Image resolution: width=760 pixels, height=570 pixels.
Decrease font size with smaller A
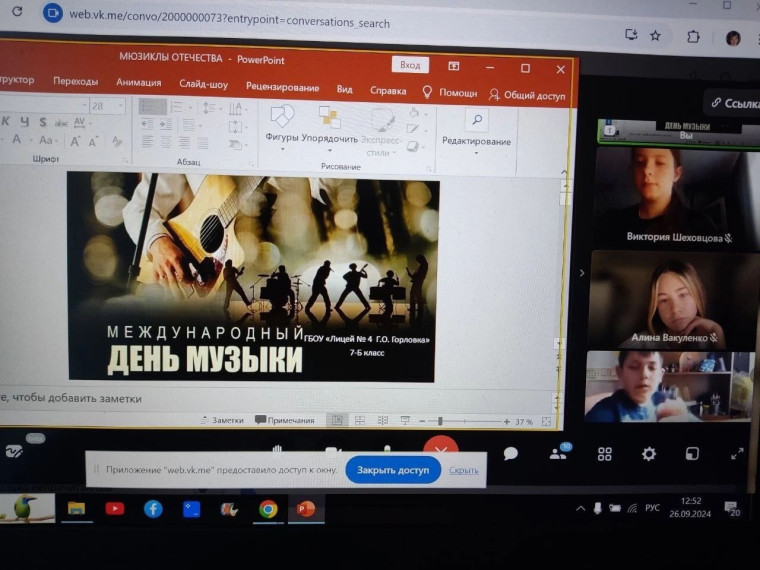pyautogui.click(x=93, y=142)
